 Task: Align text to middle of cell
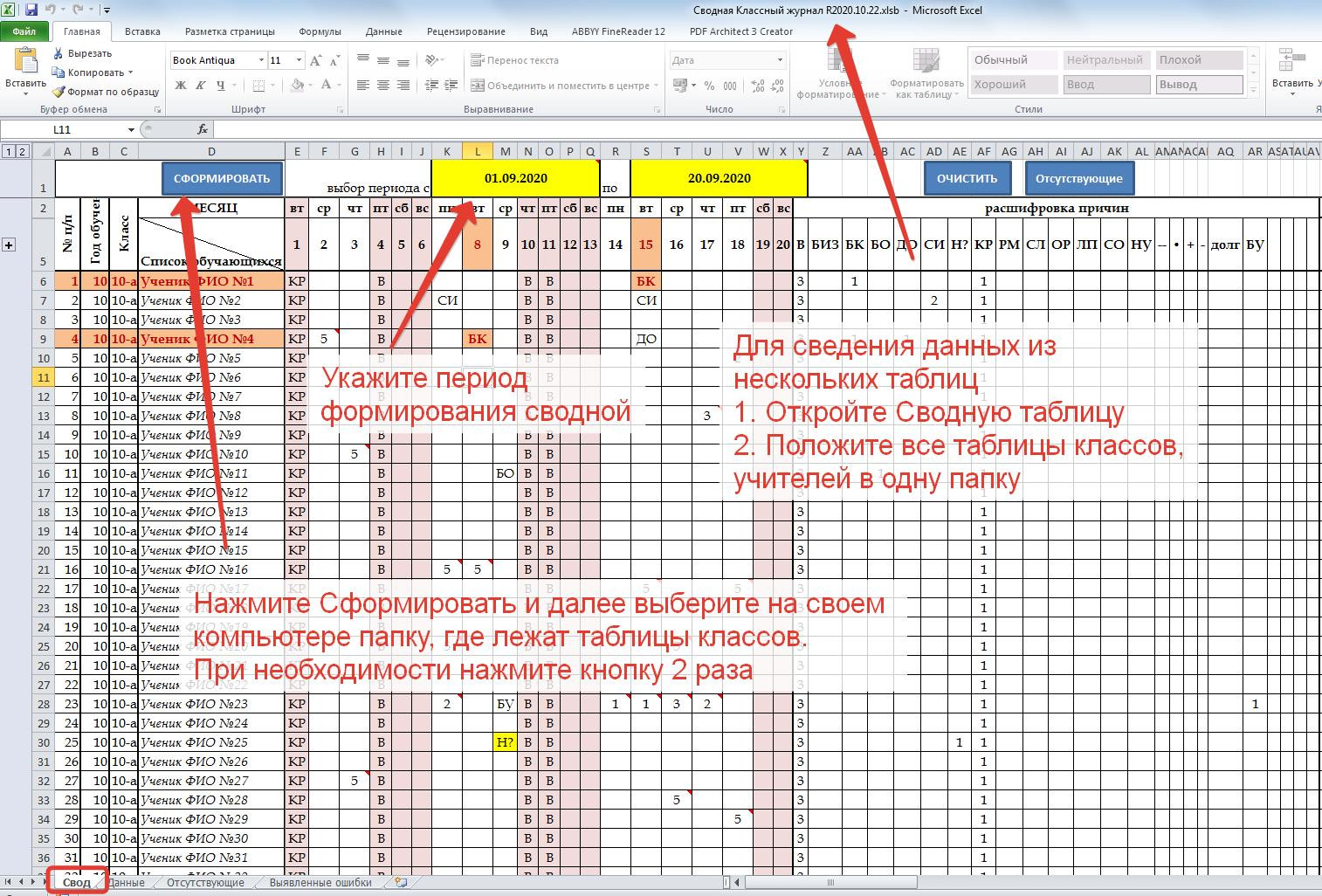[x=384, y=60]
